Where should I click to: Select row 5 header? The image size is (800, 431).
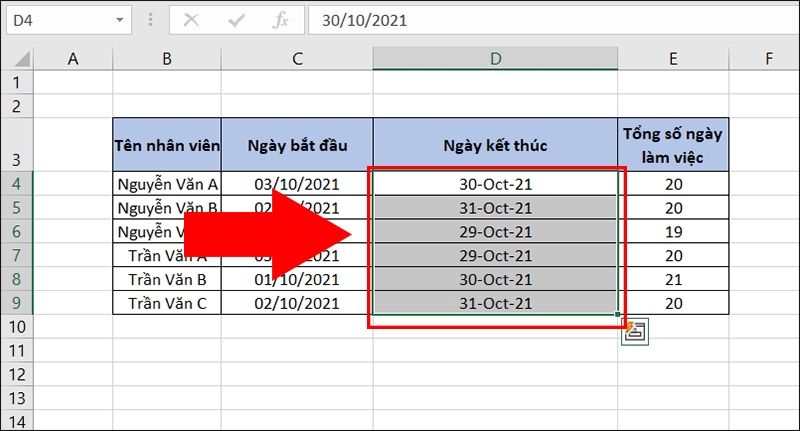[x=17, y=208]
